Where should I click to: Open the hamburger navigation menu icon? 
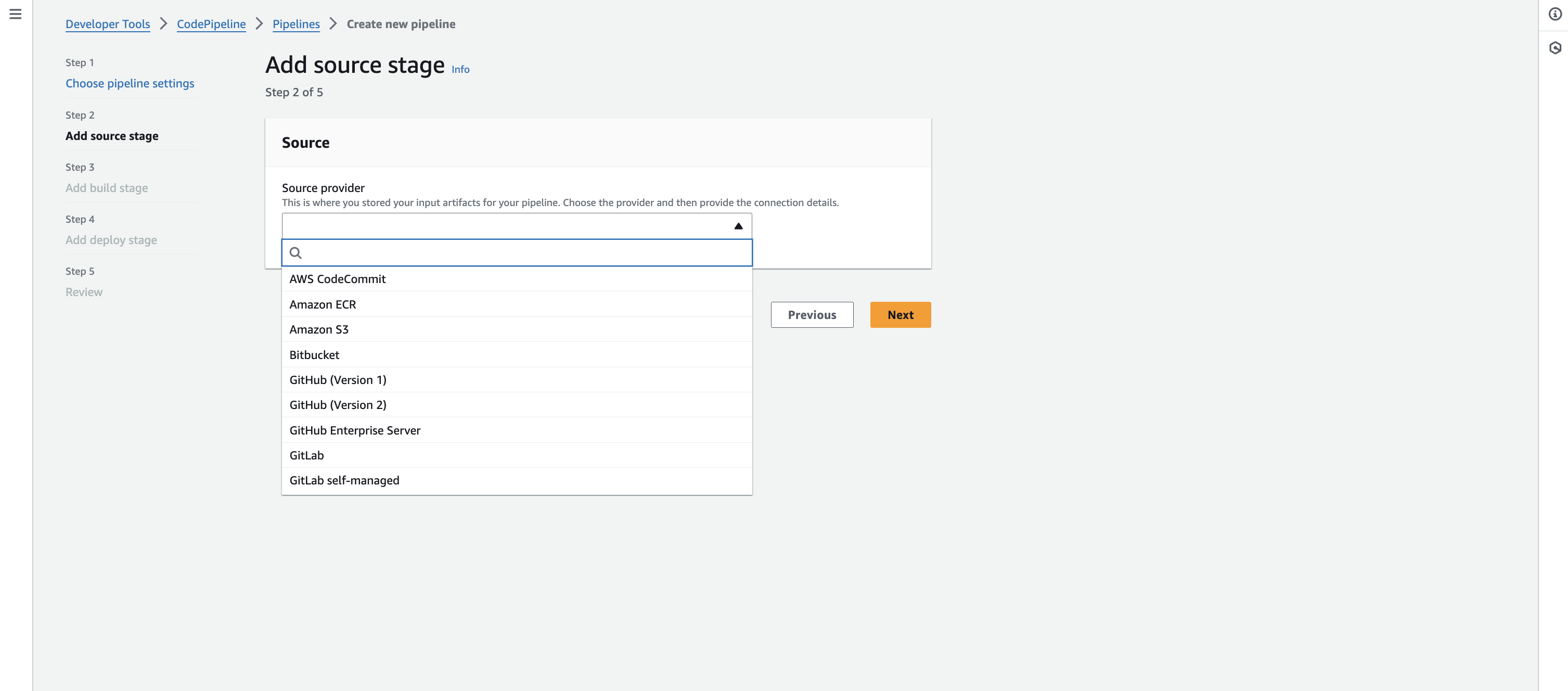tap(15, 14)
